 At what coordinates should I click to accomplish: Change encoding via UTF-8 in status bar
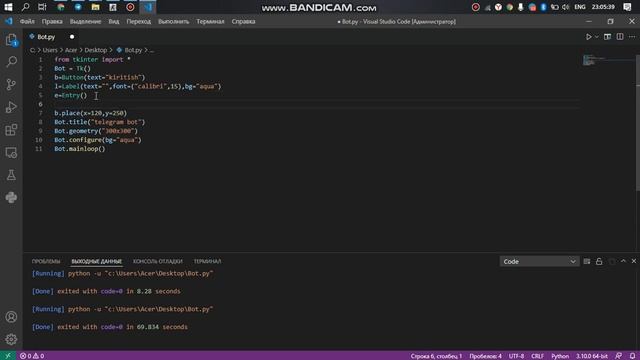point(516,356)
